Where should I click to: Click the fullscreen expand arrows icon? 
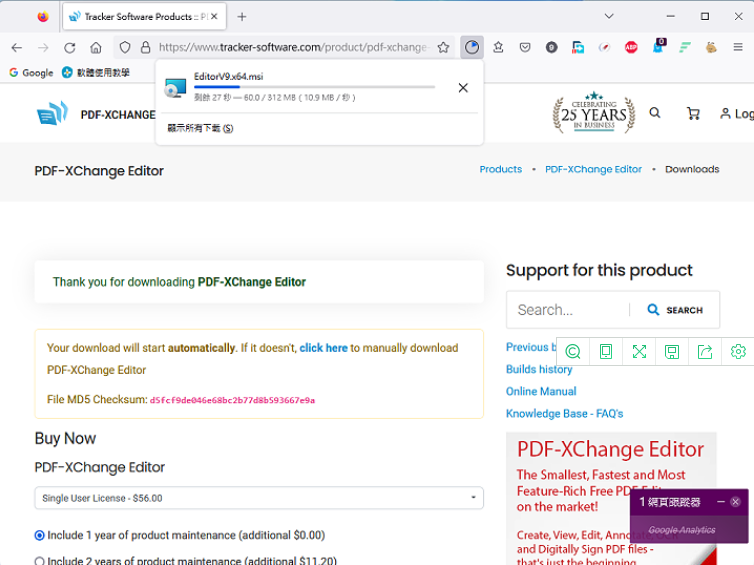[639, 352]
